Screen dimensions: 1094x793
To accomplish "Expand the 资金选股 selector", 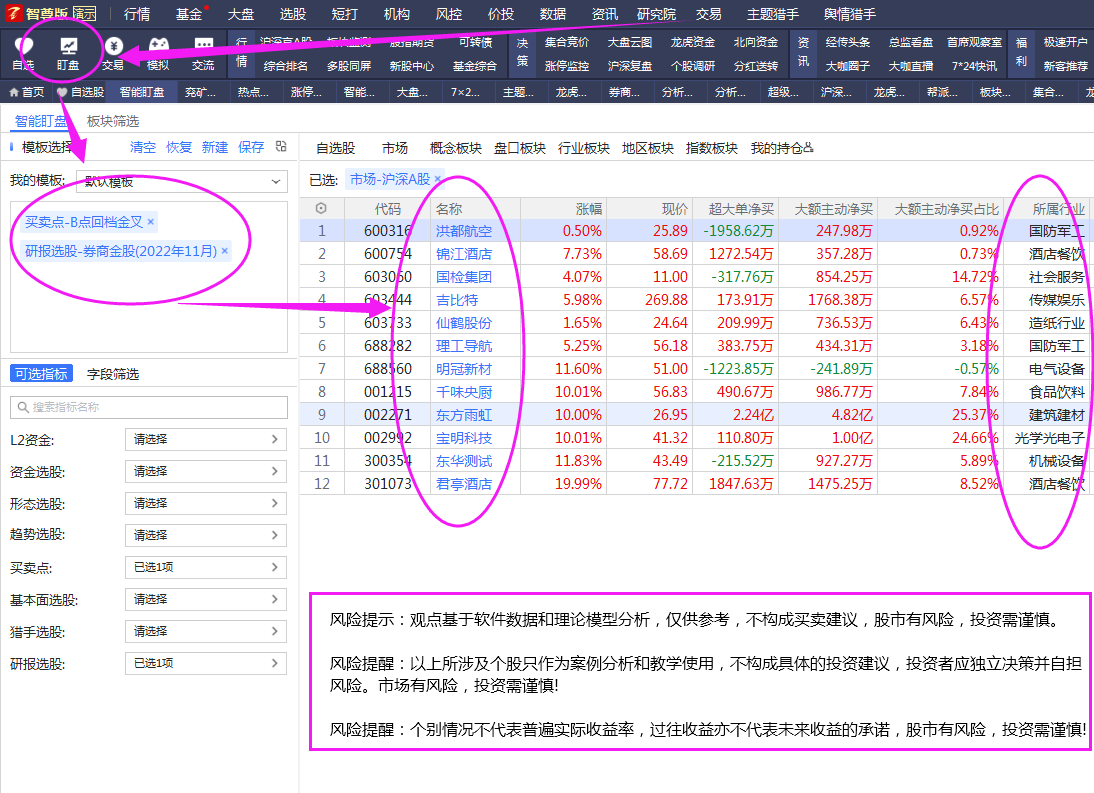I will [206, 471].
